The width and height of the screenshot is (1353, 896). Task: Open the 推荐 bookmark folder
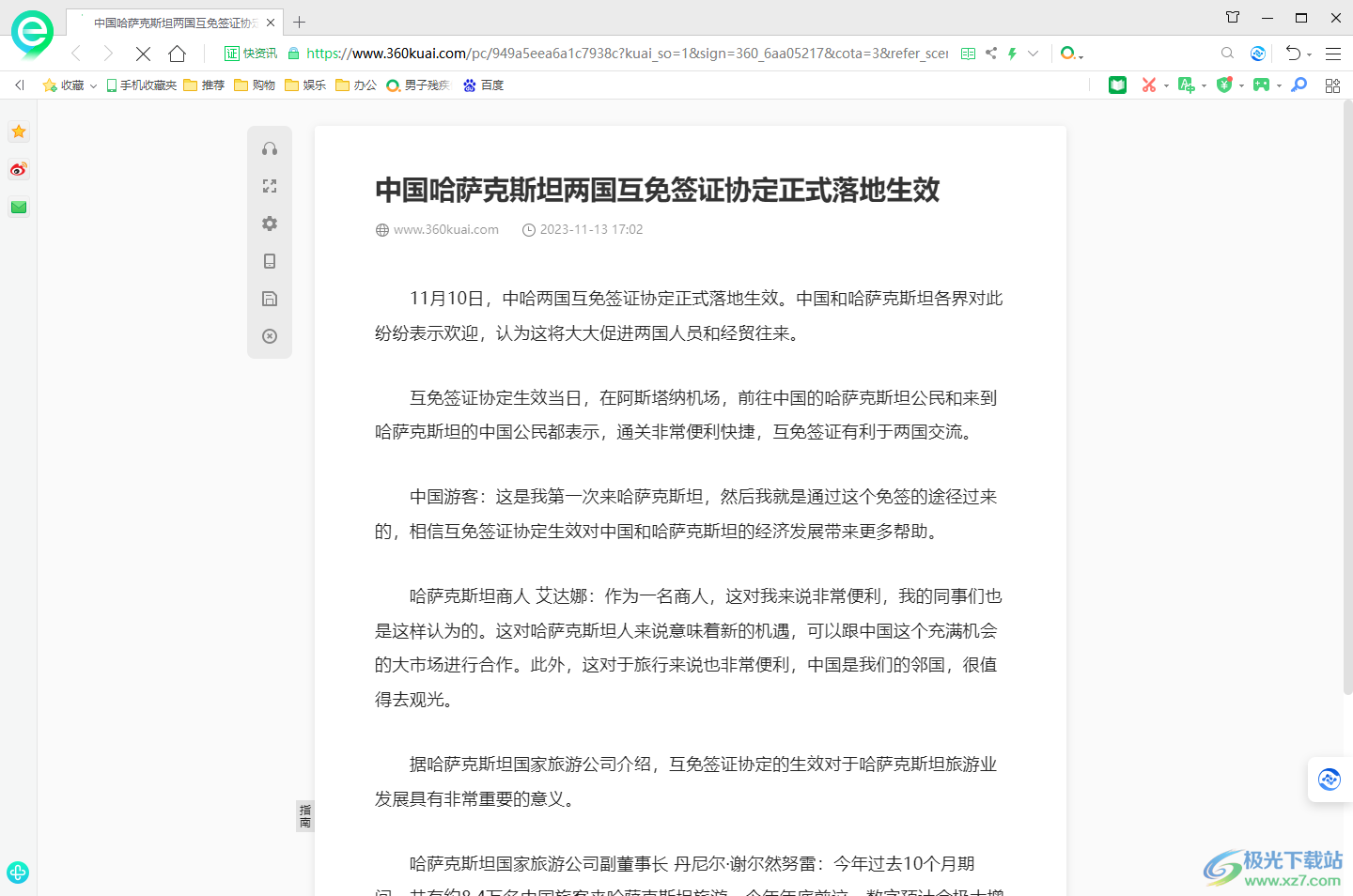(204, 85)
